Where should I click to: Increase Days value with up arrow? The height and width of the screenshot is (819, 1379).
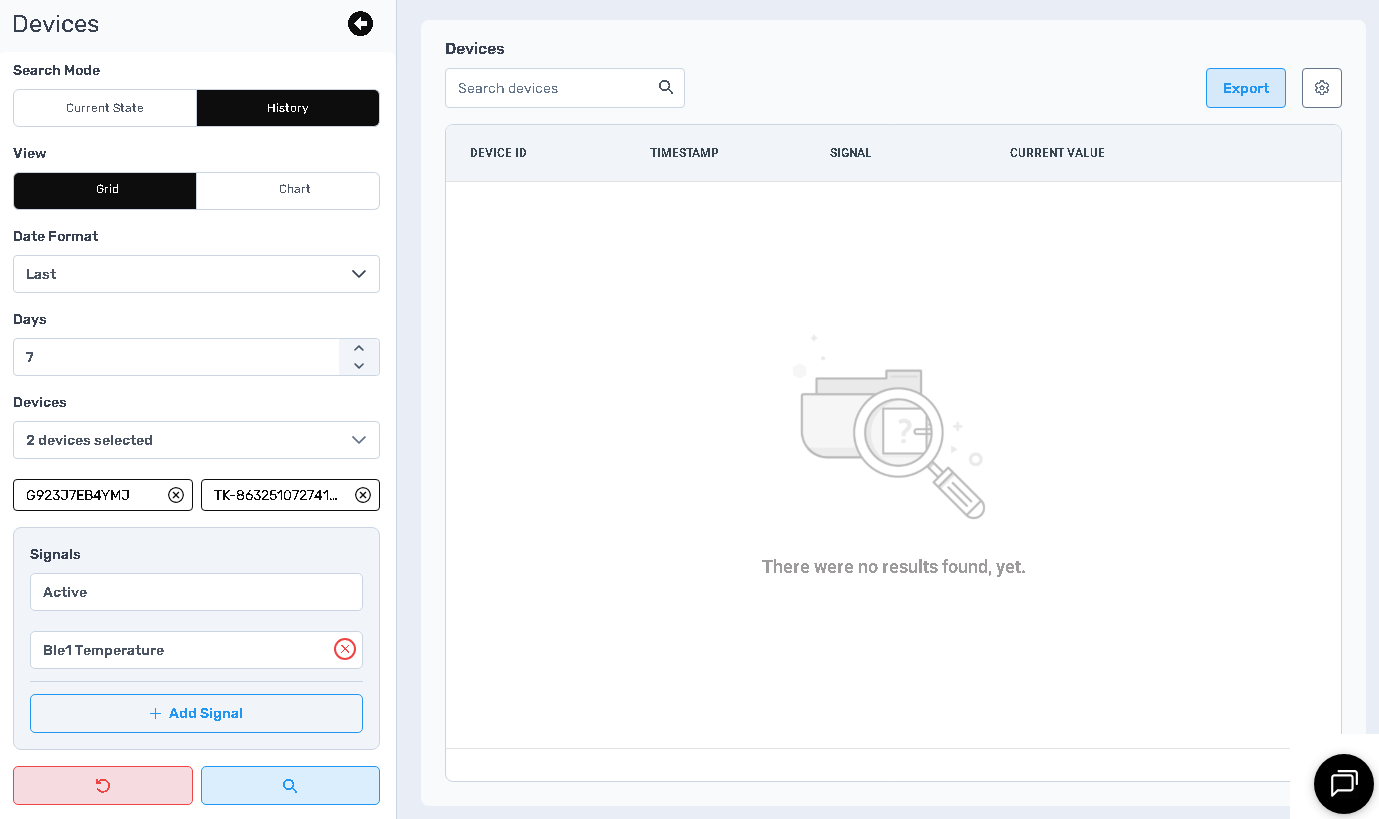[359, 348]
